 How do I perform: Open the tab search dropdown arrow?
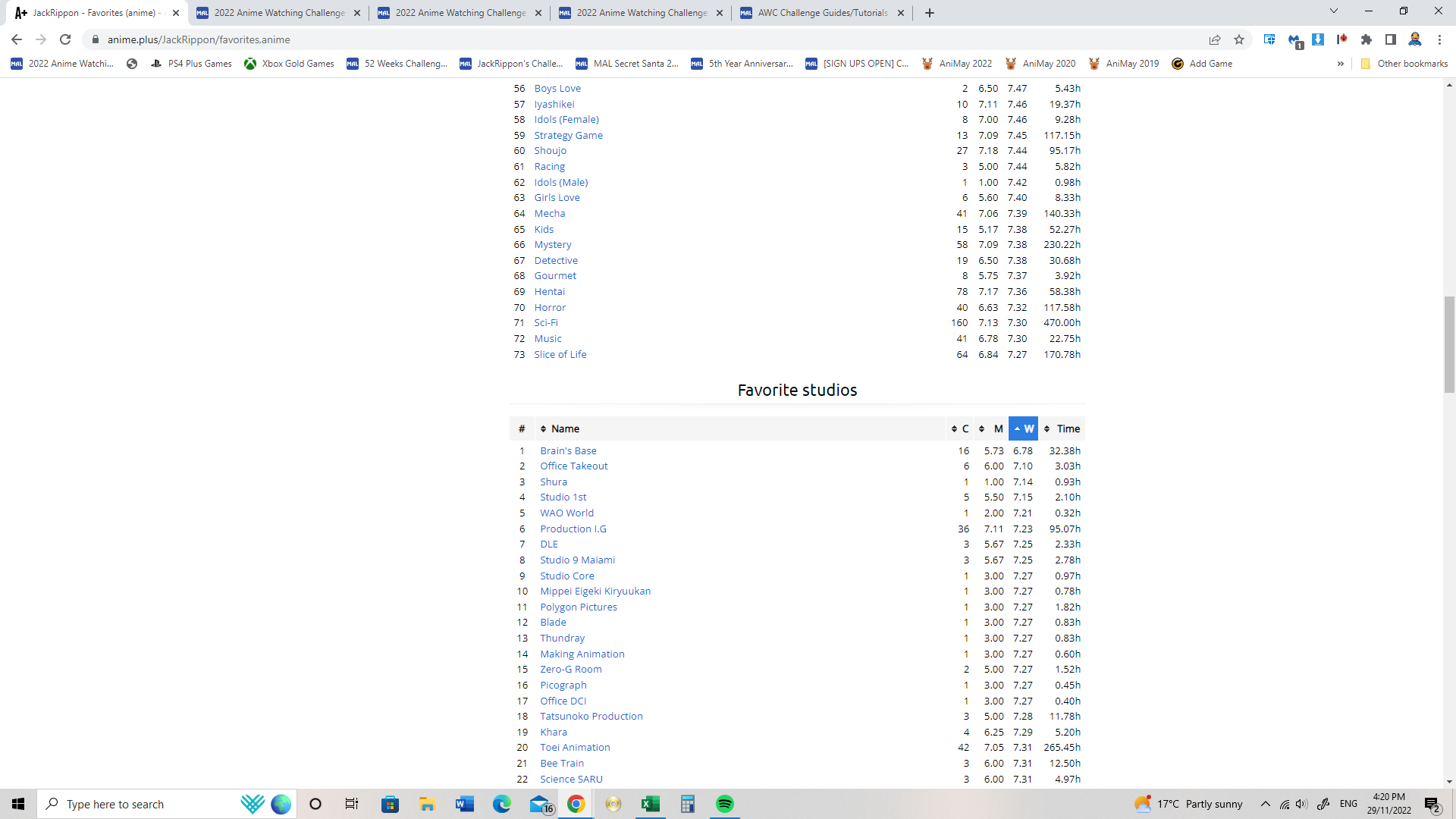[1333, 11]
